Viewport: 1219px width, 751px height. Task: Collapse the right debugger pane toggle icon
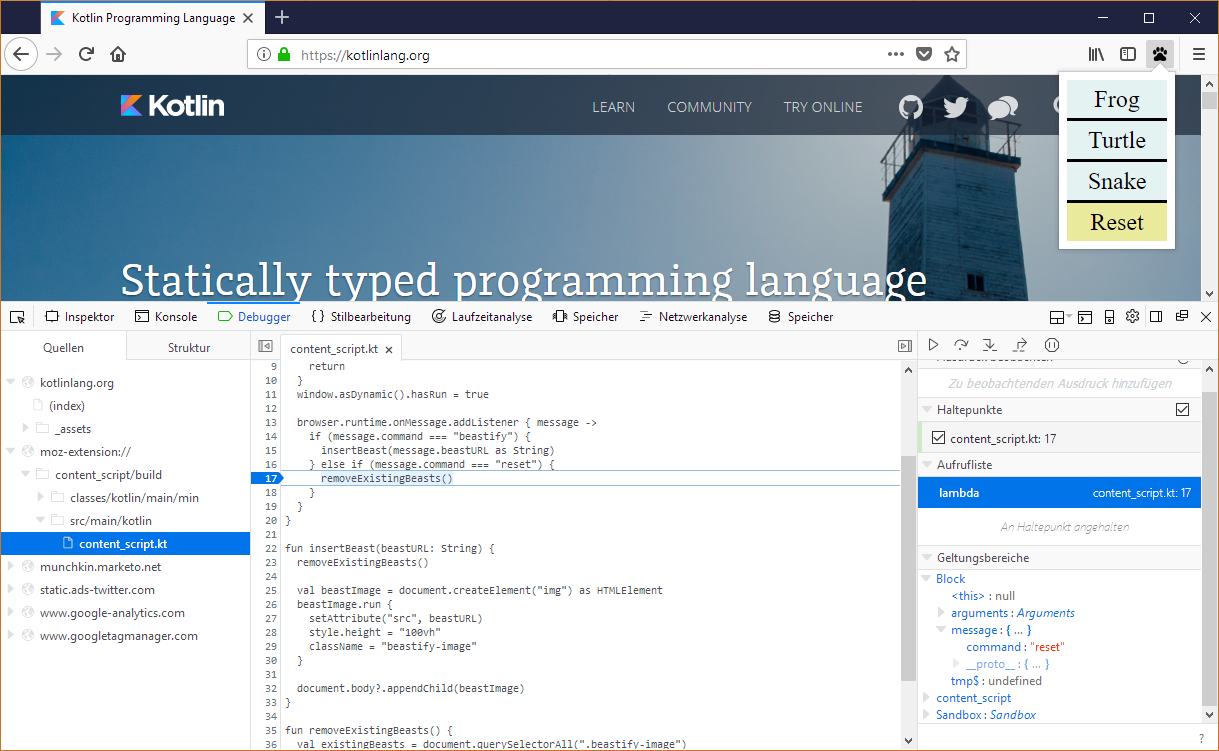coord(905,346)
